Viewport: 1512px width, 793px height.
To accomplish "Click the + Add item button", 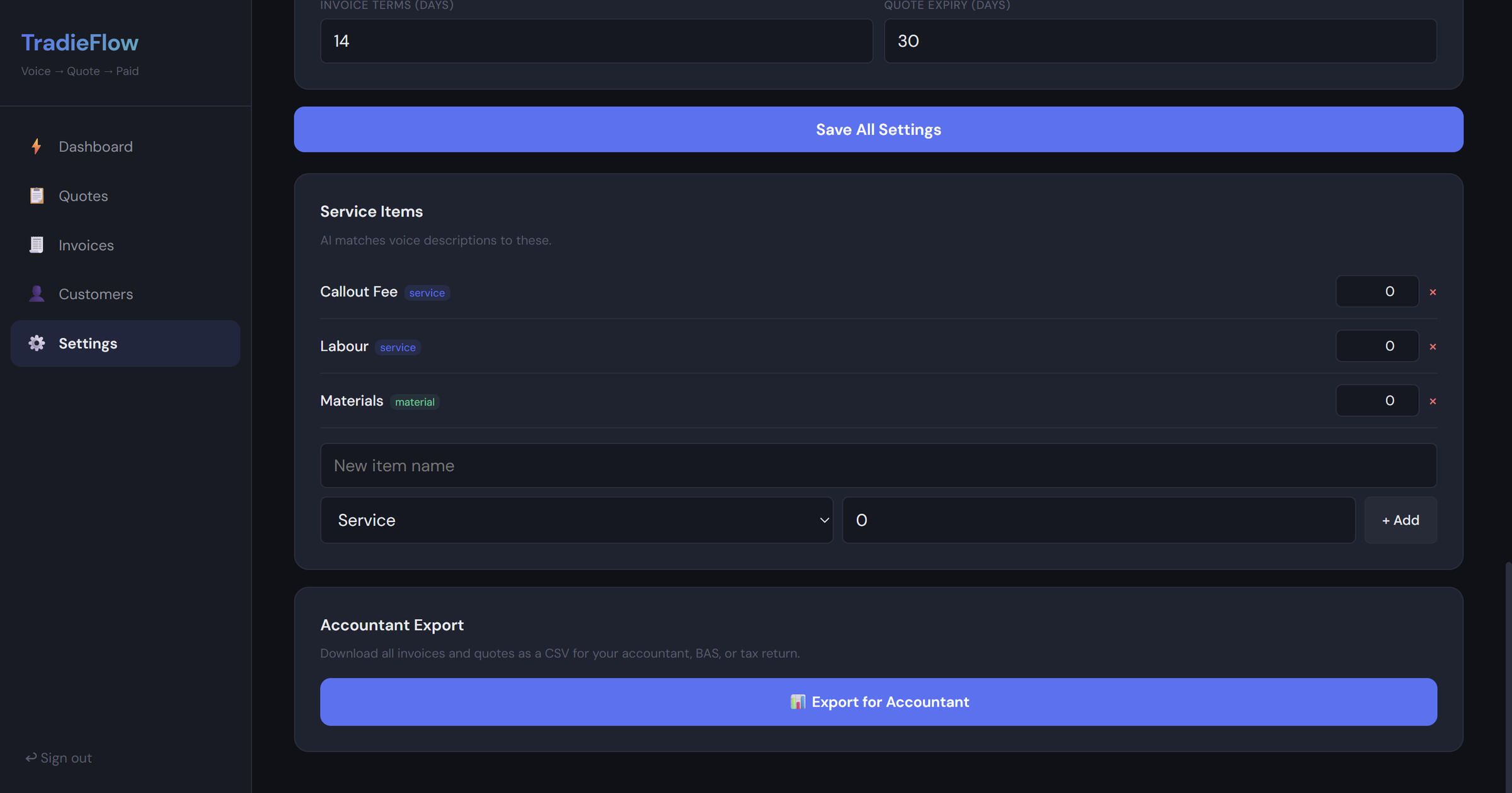I will tap(1400, 520).
